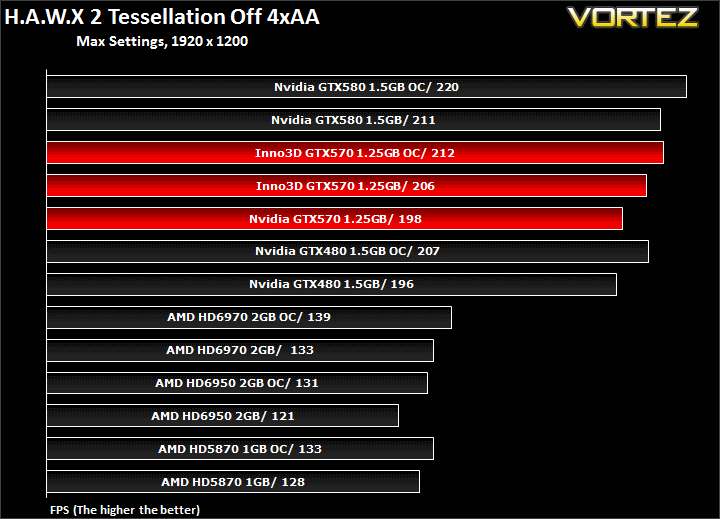Click the Max Settings 1920 x 1200 subtitle

click(x=162, y=41)
